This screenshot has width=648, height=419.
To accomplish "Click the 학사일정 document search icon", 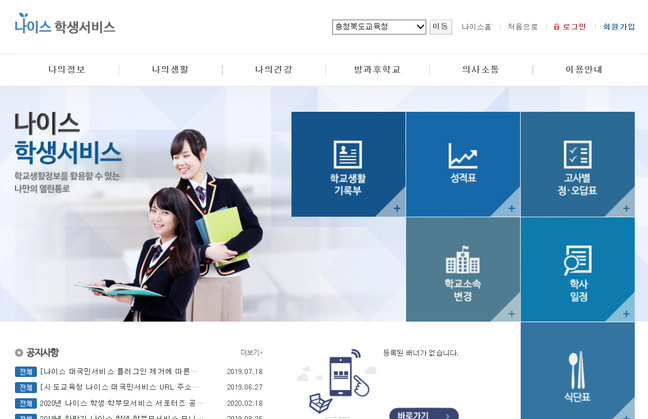I will tap(577, 260).
